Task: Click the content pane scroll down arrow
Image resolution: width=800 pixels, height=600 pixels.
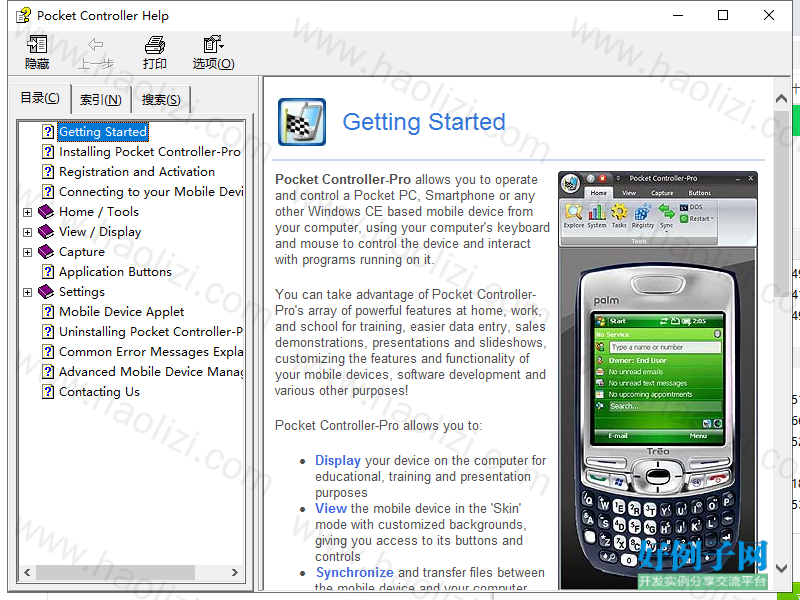Action: 781,568
